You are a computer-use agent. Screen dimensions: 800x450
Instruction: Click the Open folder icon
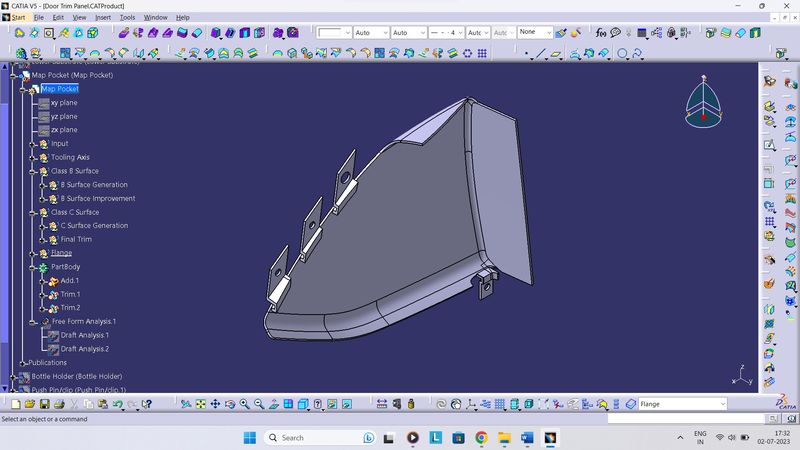point(30,404)
